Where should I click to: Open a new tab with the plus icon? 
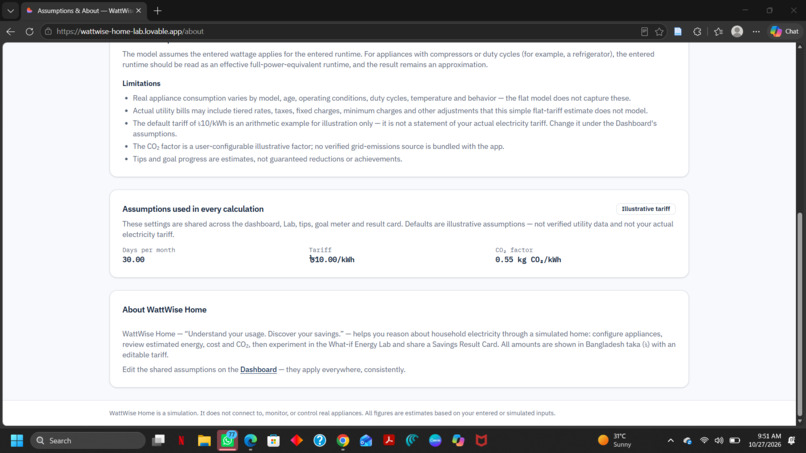click(x=157, y=10)
